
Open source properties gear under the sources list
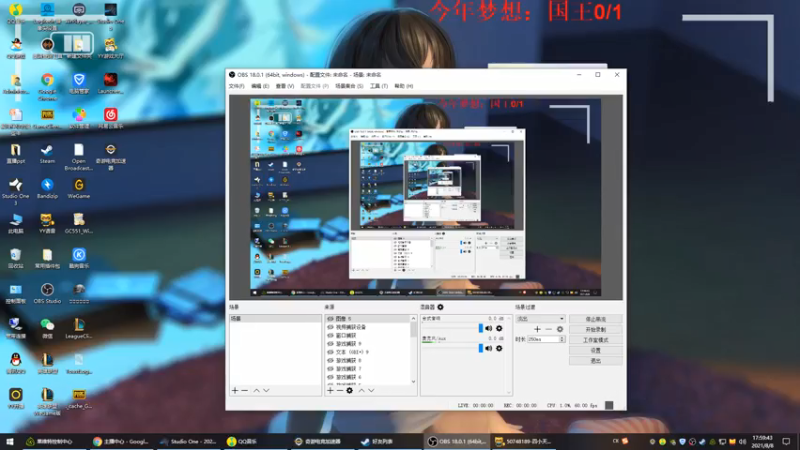(x=349, y=390)
